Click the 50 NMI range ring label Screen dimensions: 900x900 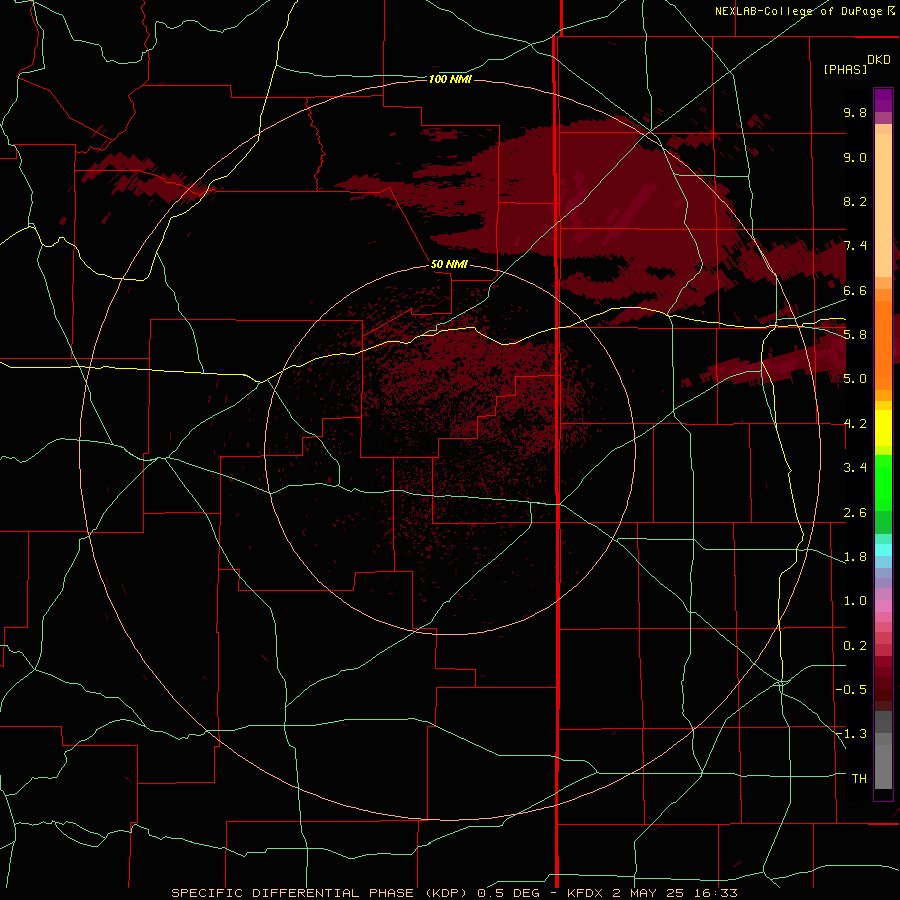coord(449,264)
